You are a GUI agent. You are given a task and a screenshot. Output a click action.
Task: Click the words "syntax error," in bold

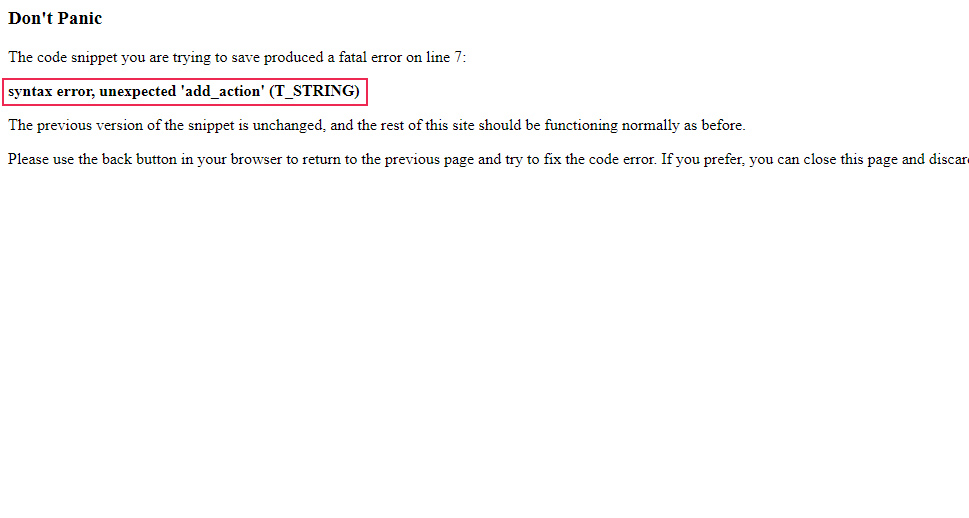pos(51,91)
